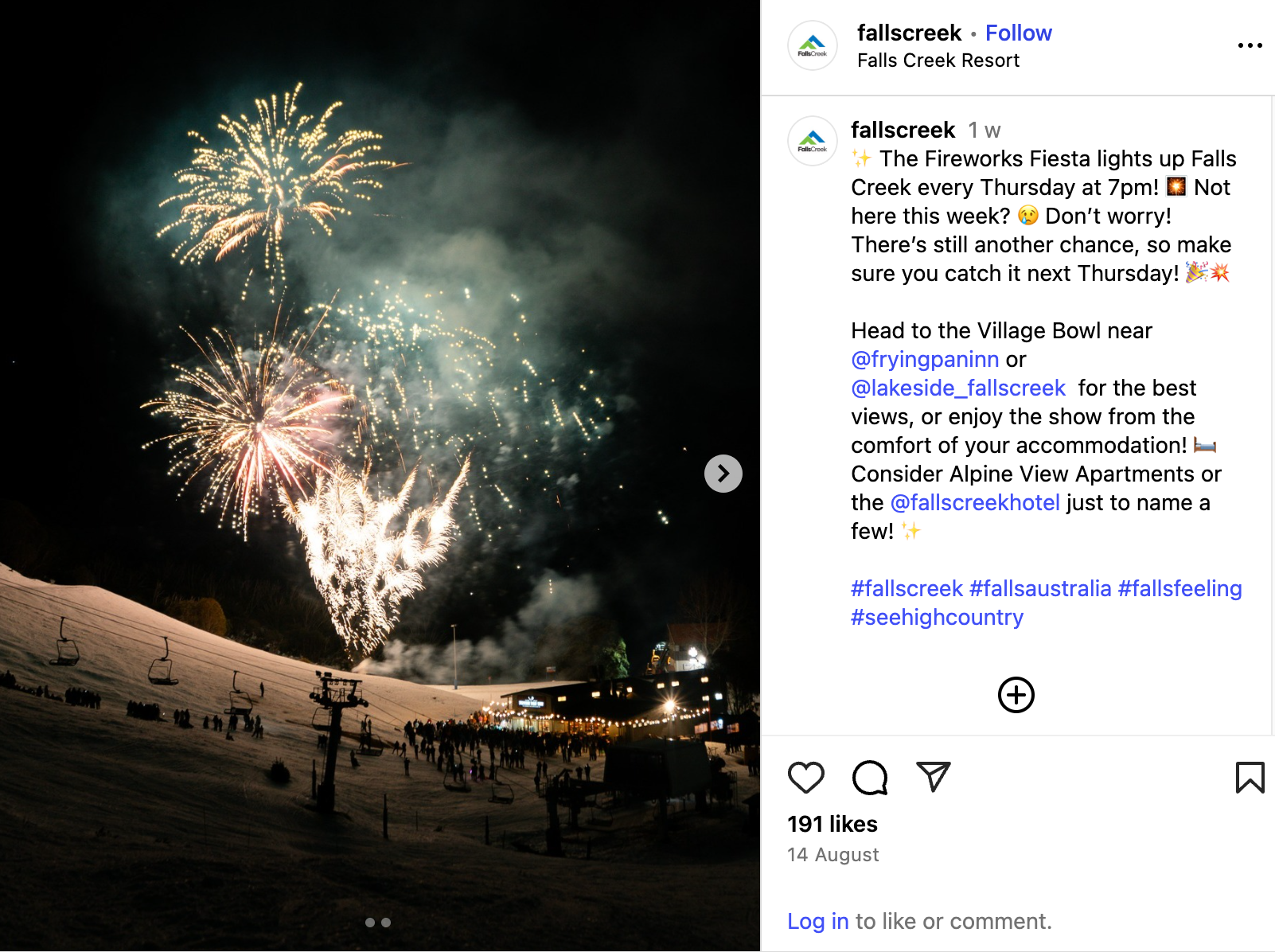Open Falls Creek Resort location link
The height and width of the screenshot is (952, 1275).
tap(938, 60)
